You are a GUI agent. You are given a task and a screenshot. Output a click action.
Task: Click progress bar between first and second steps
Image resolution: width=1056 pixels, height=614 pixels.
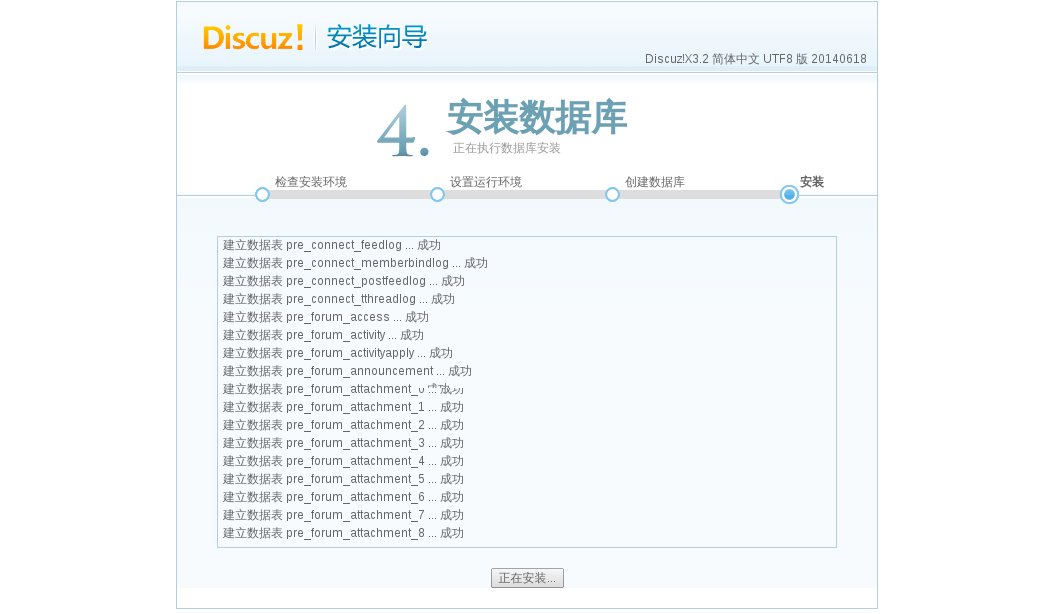tap(350, 195)
